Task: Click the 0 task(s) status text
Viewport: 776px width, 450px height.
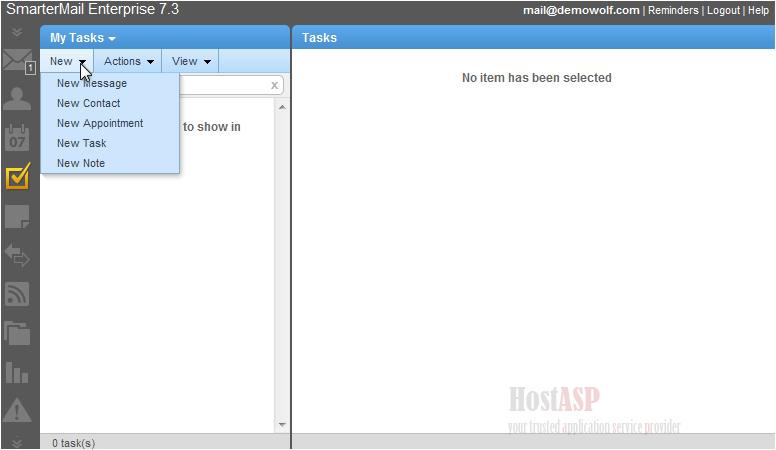Action: point(74,443)
